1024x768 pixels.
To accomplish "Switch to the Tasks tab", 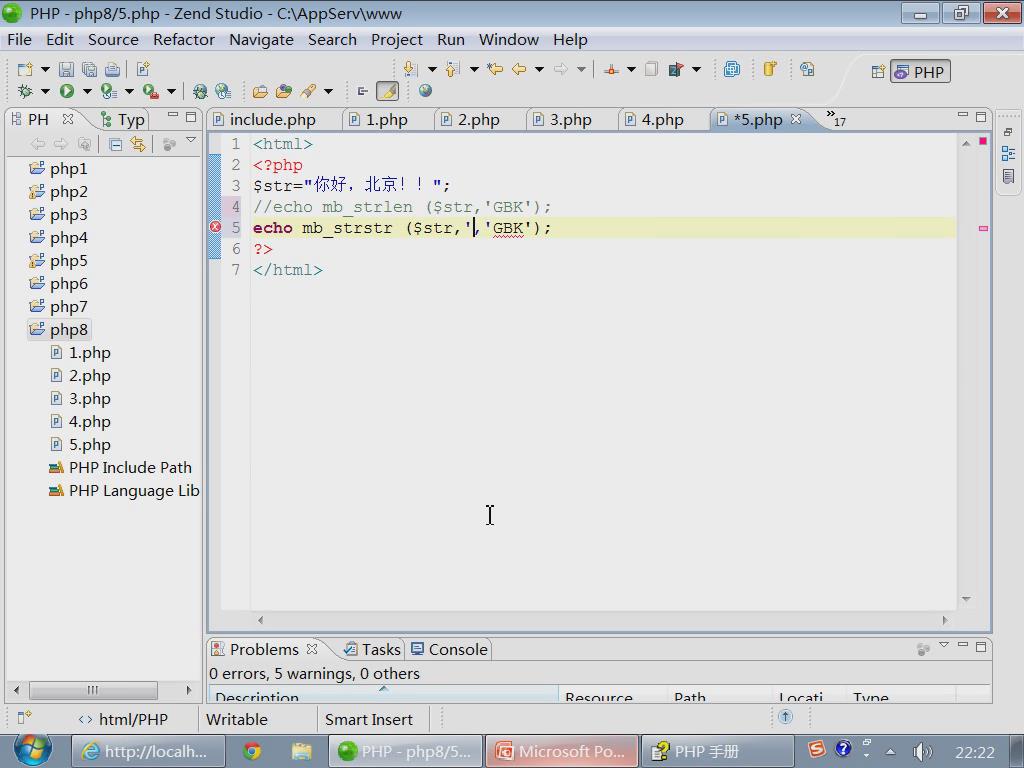I will pos(372,649).
